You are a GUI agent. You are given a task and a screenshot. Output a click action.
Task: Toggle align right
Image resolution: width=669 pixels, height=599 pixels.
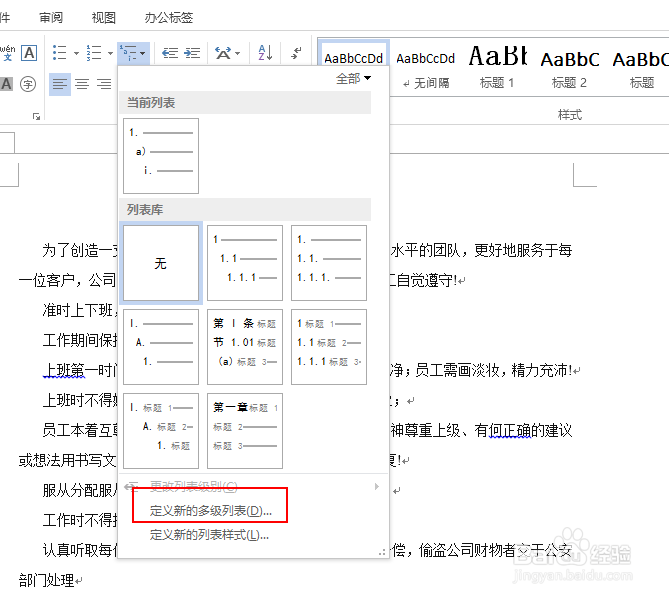coord(104,84)
